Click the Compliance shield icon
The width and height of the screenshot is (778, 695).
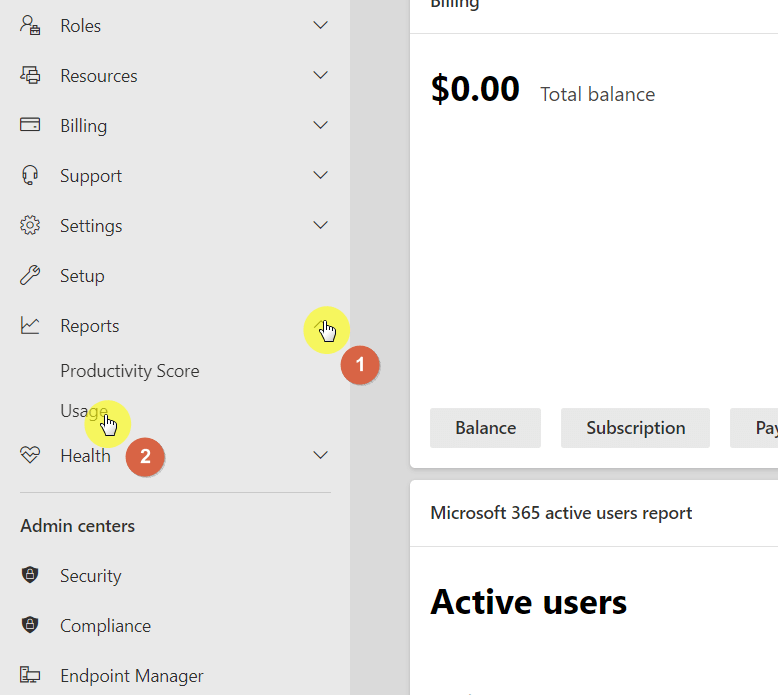pyautogui.click(x=30, y=625)
